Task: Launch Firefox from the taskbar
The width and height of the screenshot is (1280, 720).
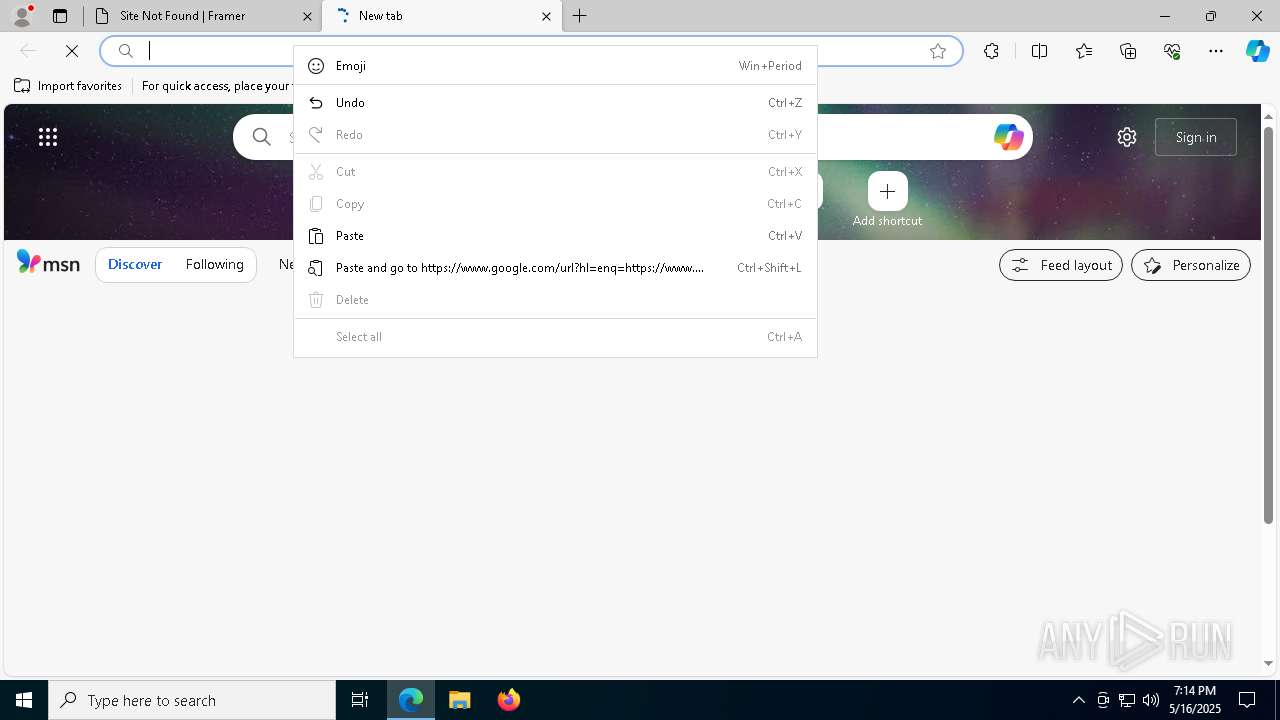Action: pos(509,700)
